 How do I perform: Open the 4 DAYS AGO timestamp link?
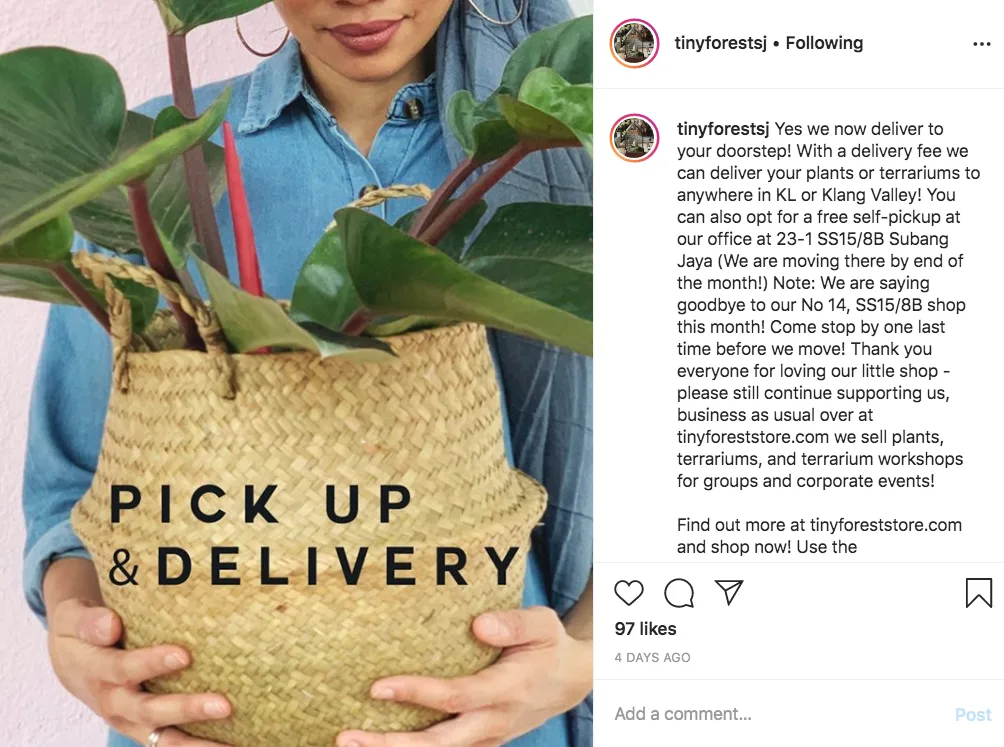tap(652, 657)
